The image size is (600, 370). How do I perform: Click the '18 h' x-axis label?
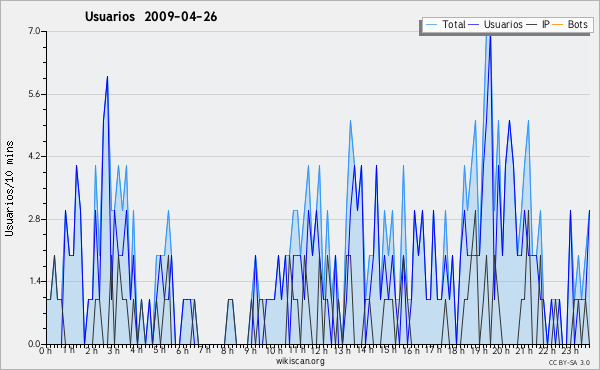[x=456, y=351]
